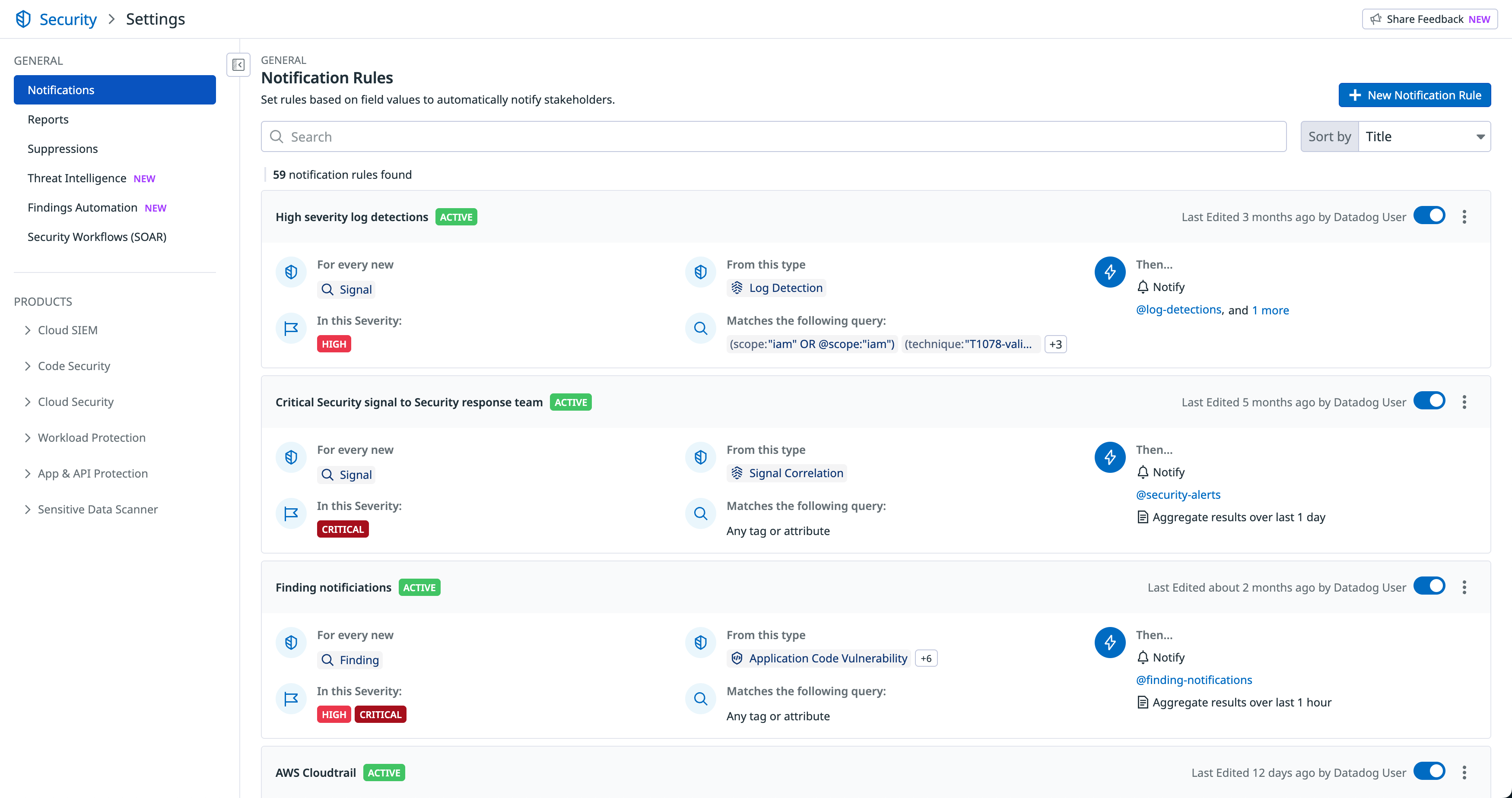Open the Sort by Title dropdown
Viewport: 1512px width, 798px height.
tap(1425, 137)
